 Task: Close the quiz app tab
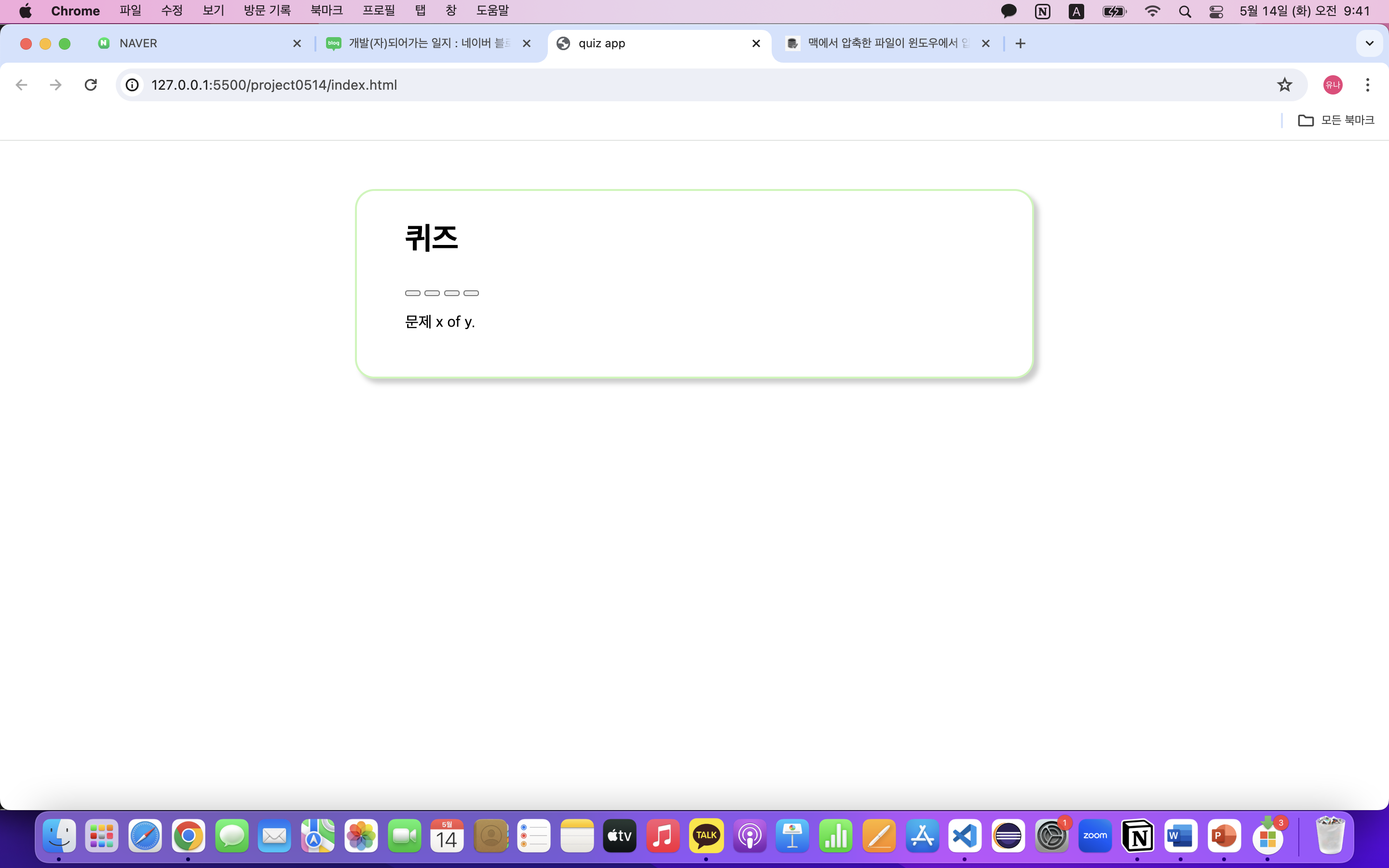click(x=756, y=43)
